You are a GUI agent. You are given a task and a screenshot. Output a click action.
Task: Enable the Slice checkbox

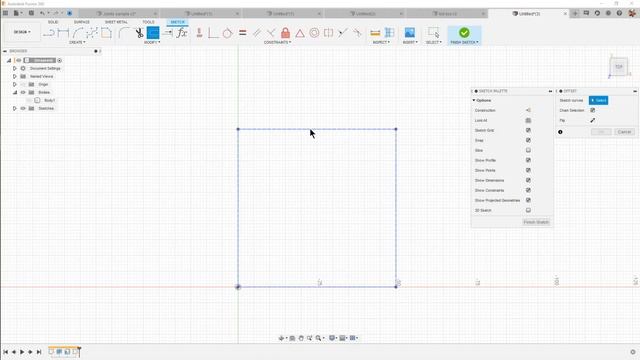tap(528, 150)
